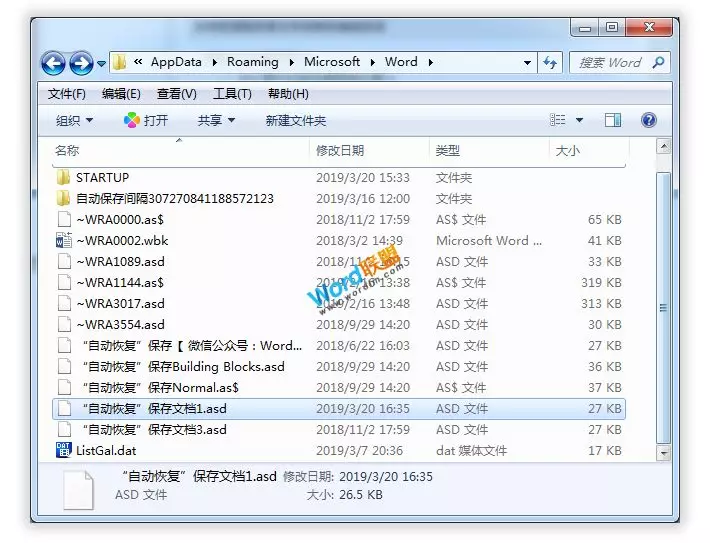Select Word in the address path
Image resolution: width=710 pixels, height=543 pixels.
point(401,62)
